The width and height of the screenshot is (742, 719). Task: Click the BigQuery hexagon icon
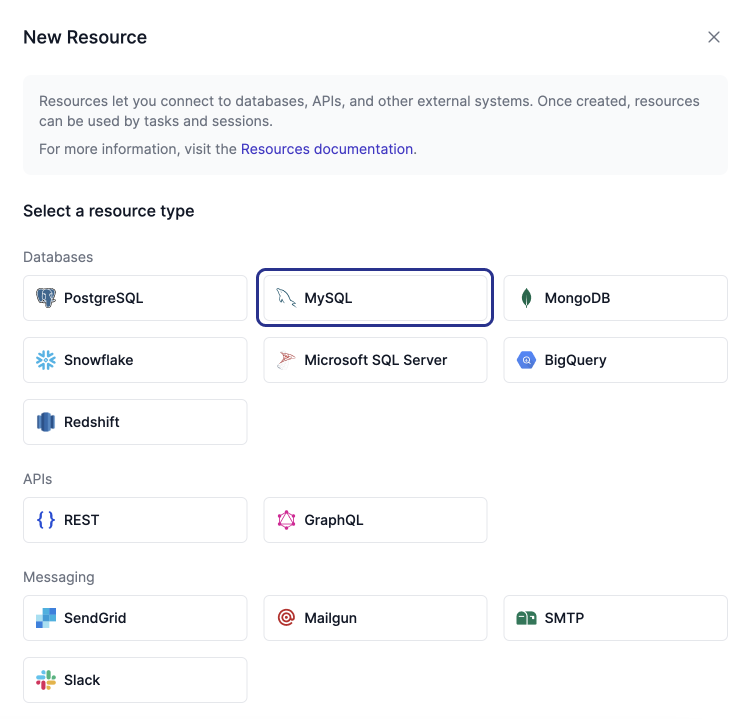coord(526,360)
